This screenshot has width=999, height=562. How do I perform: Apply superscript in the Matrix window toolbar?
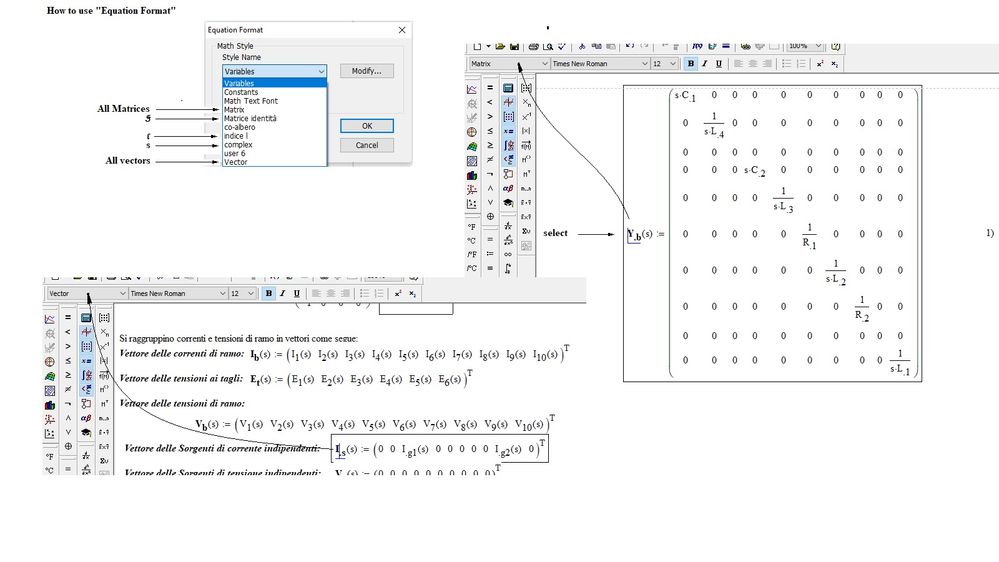pos(820,64)
